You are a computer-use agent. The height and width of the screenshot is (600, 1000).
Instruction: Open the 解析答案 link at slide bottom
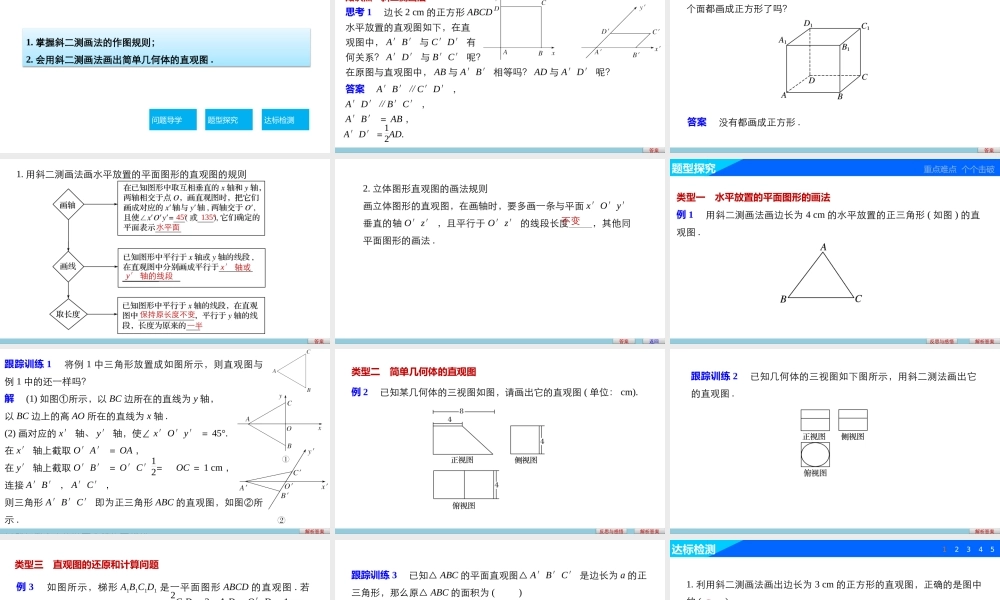point(313,533)
